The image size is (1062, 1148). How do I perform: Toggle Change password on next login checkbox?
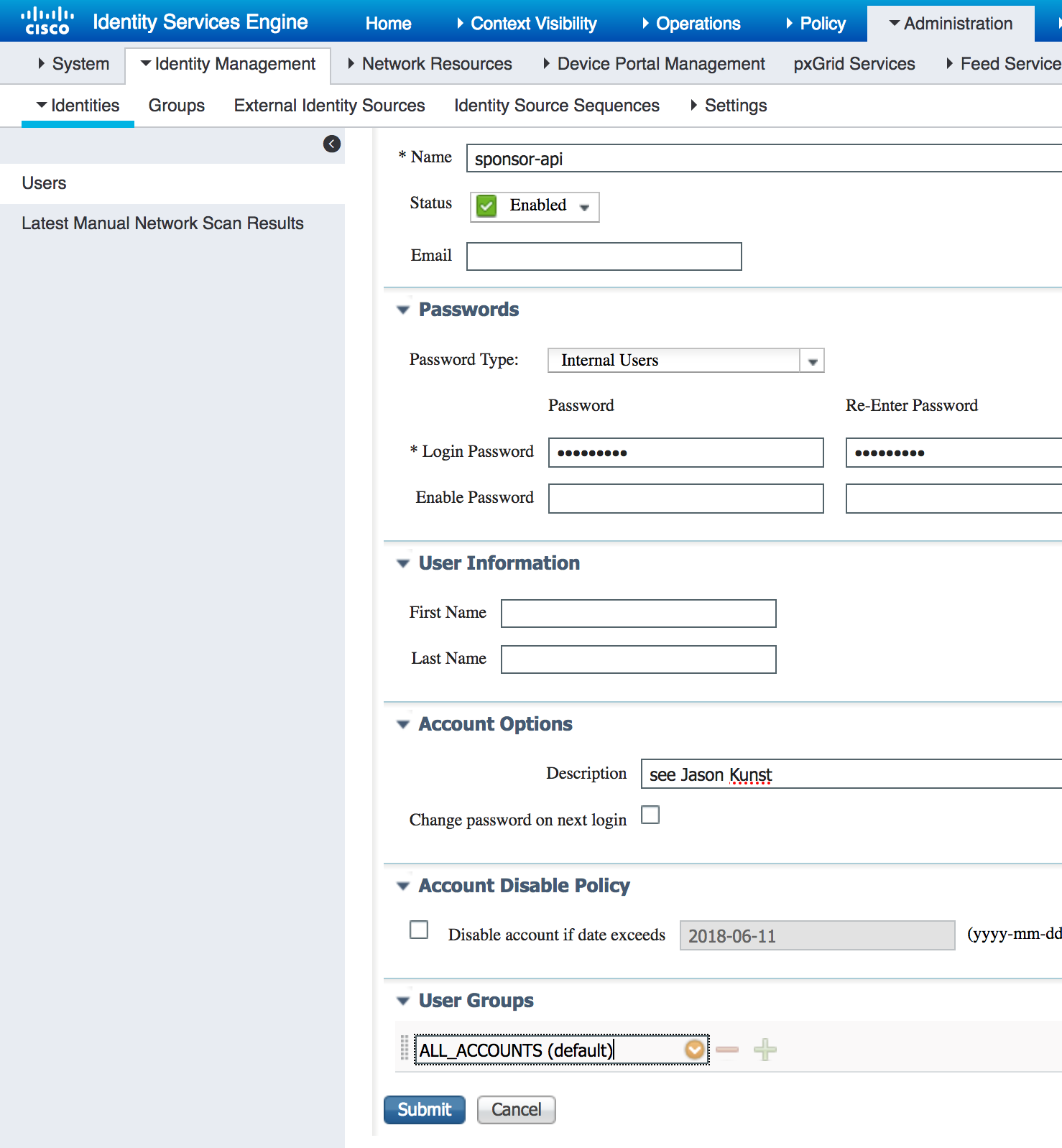click(x=650, y=815)
